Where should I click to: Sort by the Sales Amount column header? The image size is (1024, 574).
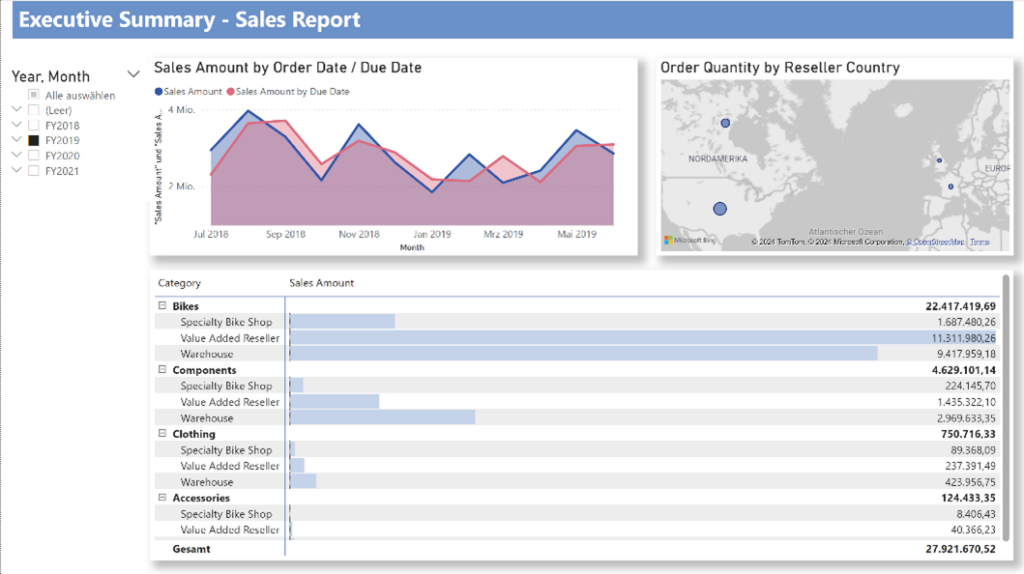click(321, 283)
